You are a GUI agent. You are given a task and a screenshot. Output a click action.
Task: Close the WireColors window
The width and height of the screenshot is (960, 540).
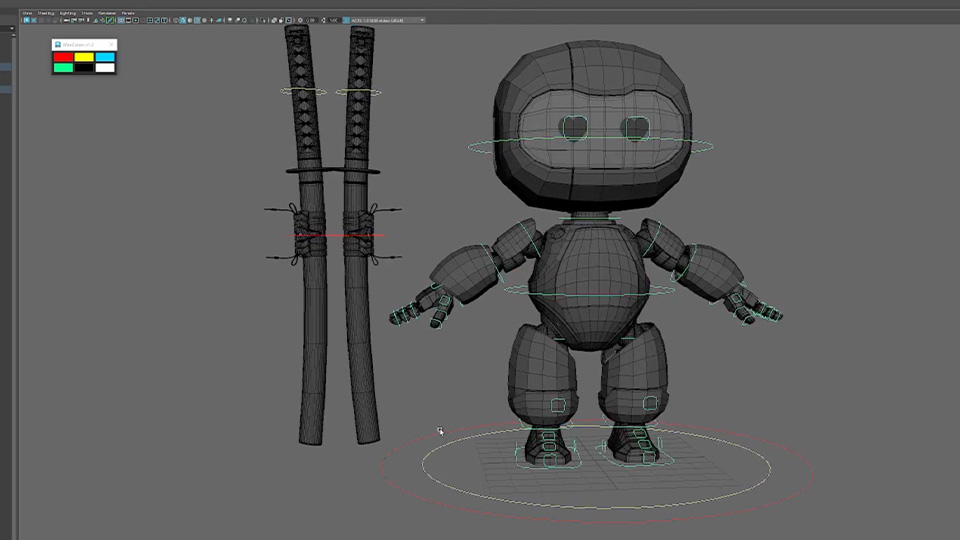coord(110,44)
